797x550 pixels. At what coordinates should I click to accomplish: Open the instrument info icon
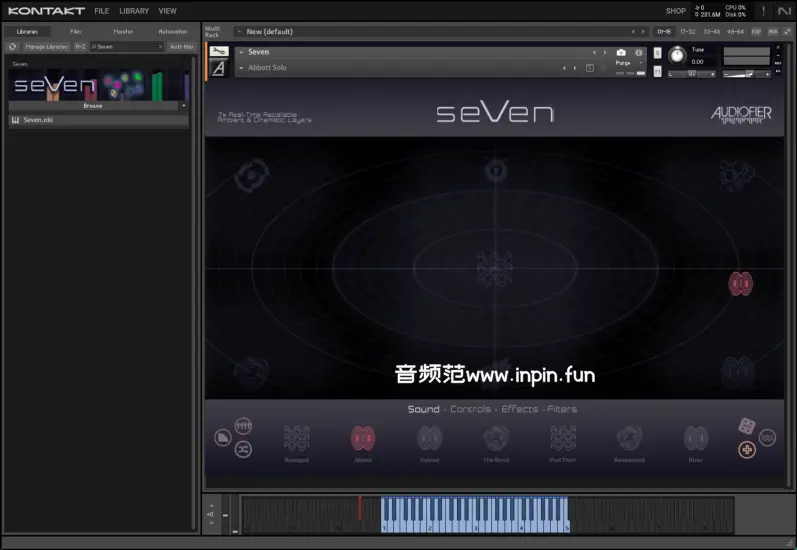pos(638,52)
